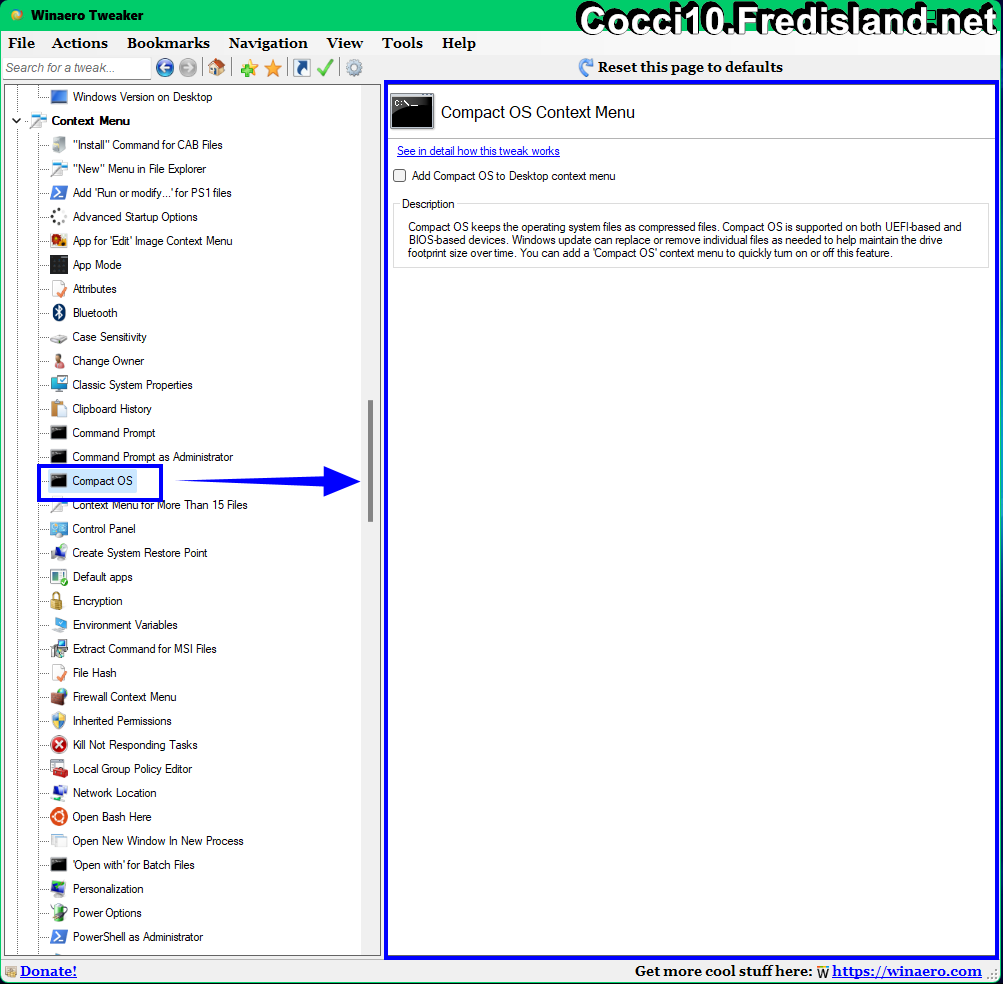Open bookmarks with the orange star icon
This screenshot has height=984, width=1003.
pyautogui.click(x=273, y=67)
